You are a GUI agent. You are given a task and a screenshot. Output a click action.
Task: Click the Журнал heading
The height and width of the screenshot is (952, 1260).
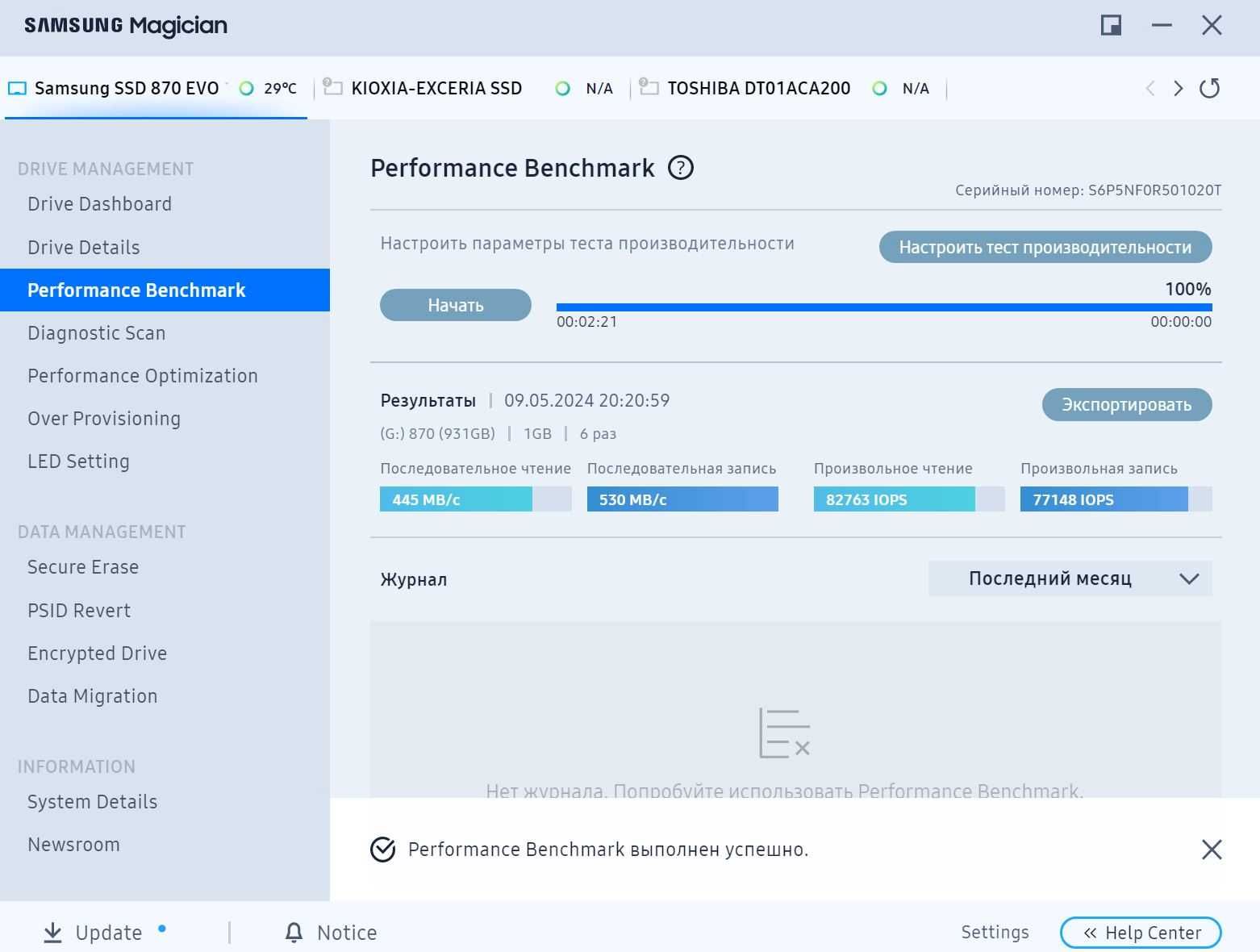click(413, 579)
